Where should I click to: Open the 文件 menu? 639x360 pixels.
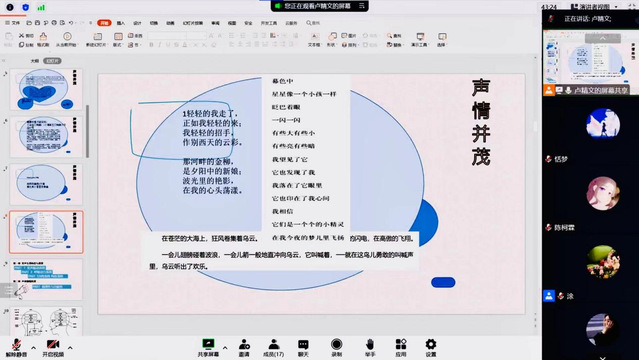13,23
